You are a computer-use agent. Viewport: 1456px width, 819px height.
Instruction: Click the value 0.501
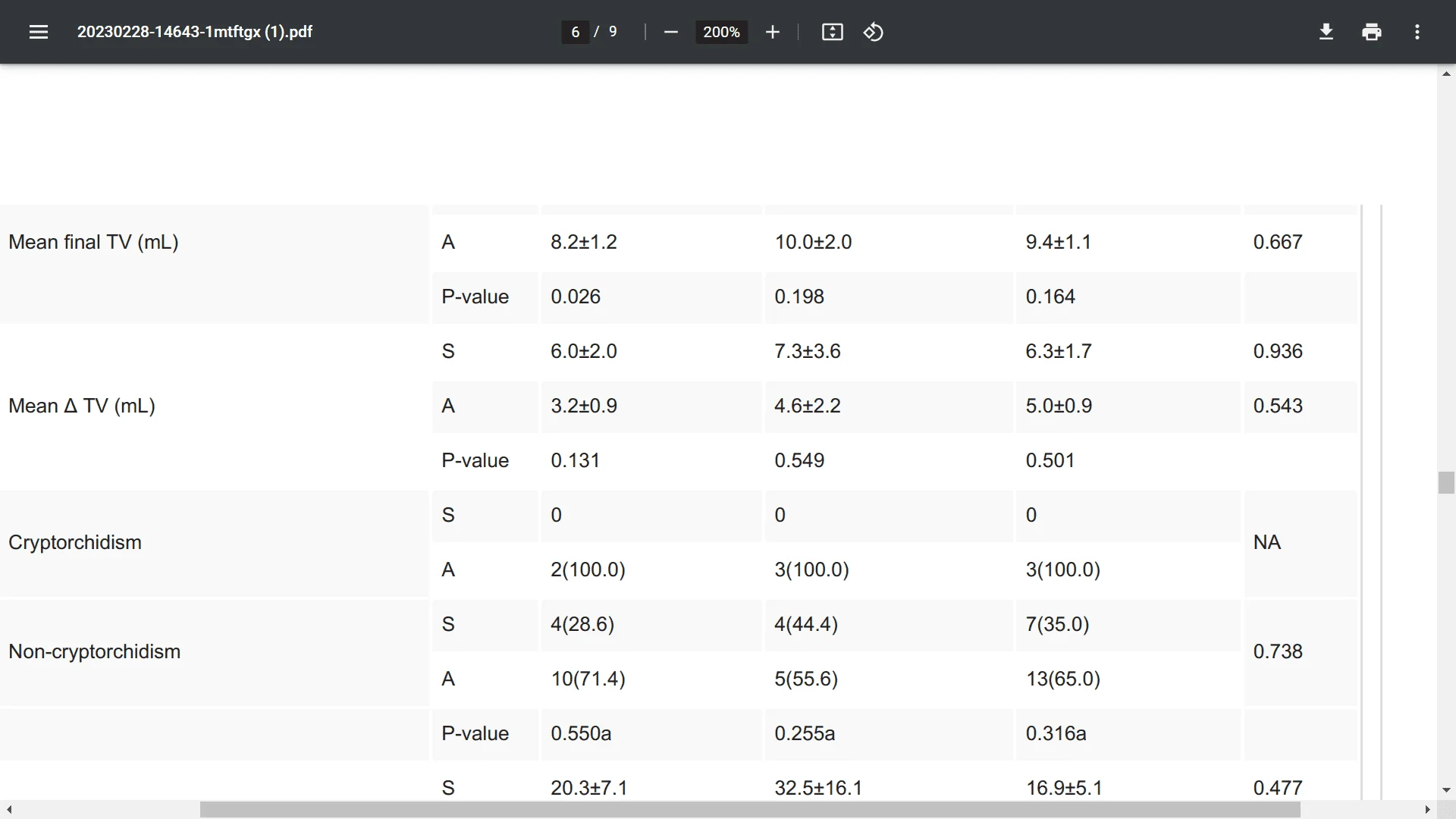pyautogui.click(x=1050, y=460)
